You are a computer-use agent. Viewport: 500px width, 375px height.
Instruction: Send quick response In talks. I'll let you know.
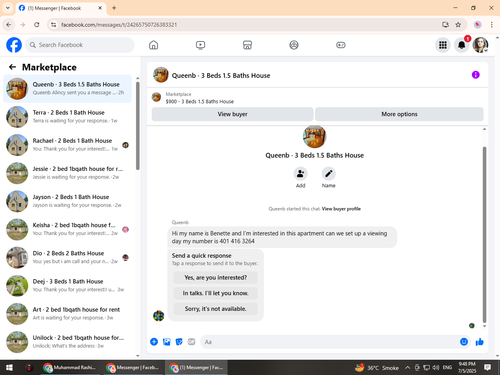pos(216,293)
